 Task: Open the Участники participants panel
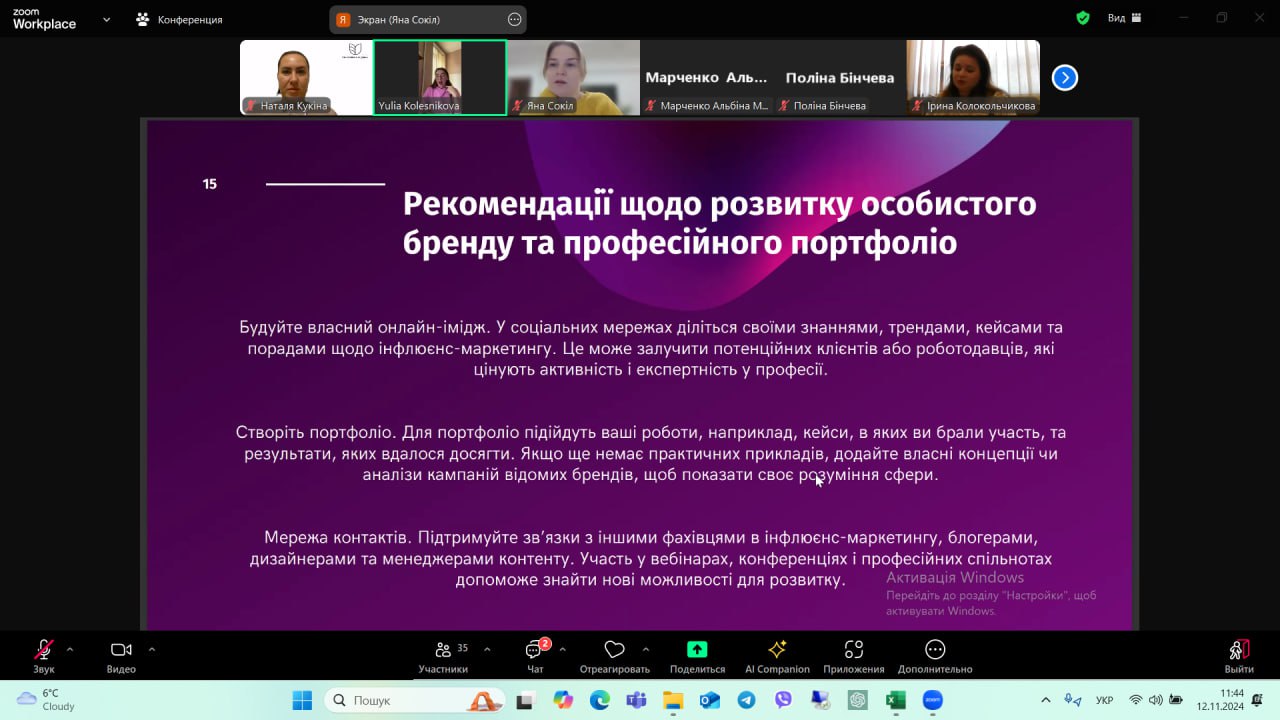[x=443, y=651]
